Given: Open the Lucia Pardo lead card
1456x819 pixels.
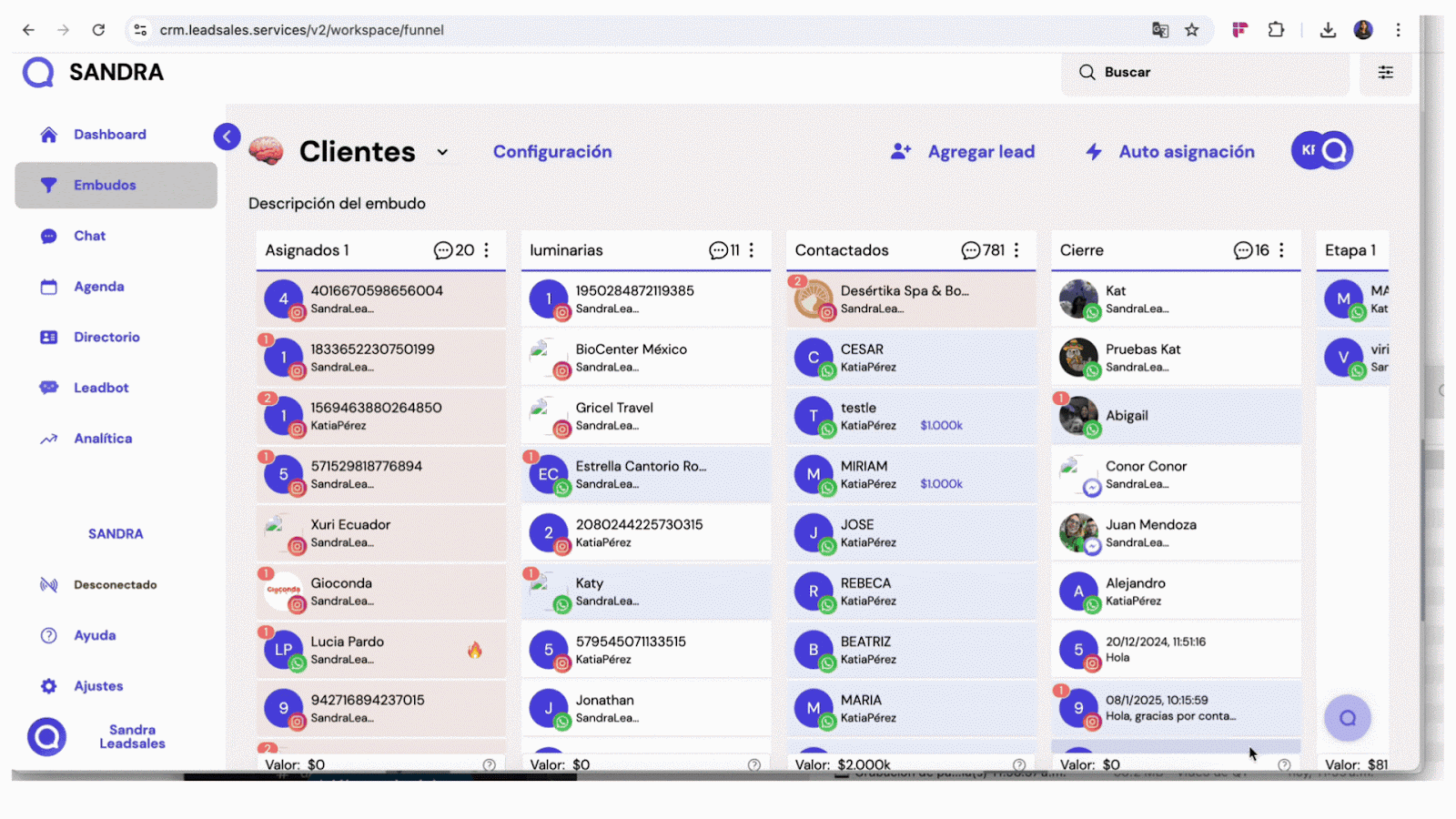Looking at the screenshot, I should tap(380, 650).
